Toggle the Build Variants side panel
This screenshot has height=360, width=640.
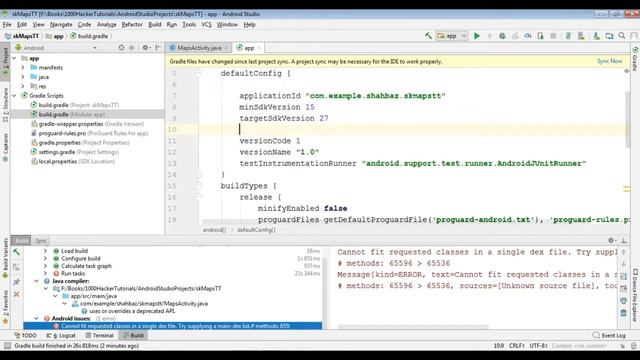pyautogui.click(x=5, y=258)
